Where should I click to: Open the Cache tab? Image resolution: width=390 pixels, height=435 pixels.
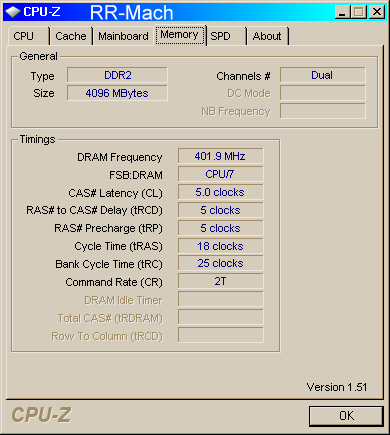point(71,36)
